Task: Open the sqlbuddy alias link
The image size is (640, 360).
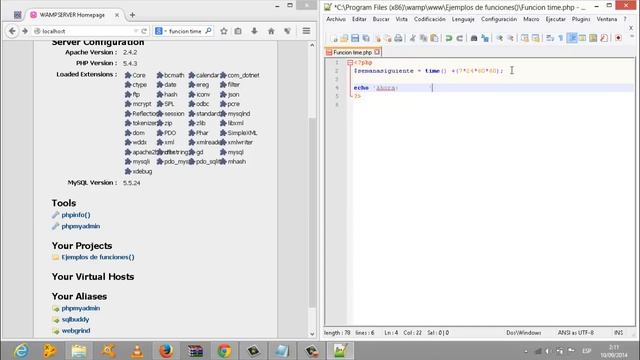Action: click(76, 320)
